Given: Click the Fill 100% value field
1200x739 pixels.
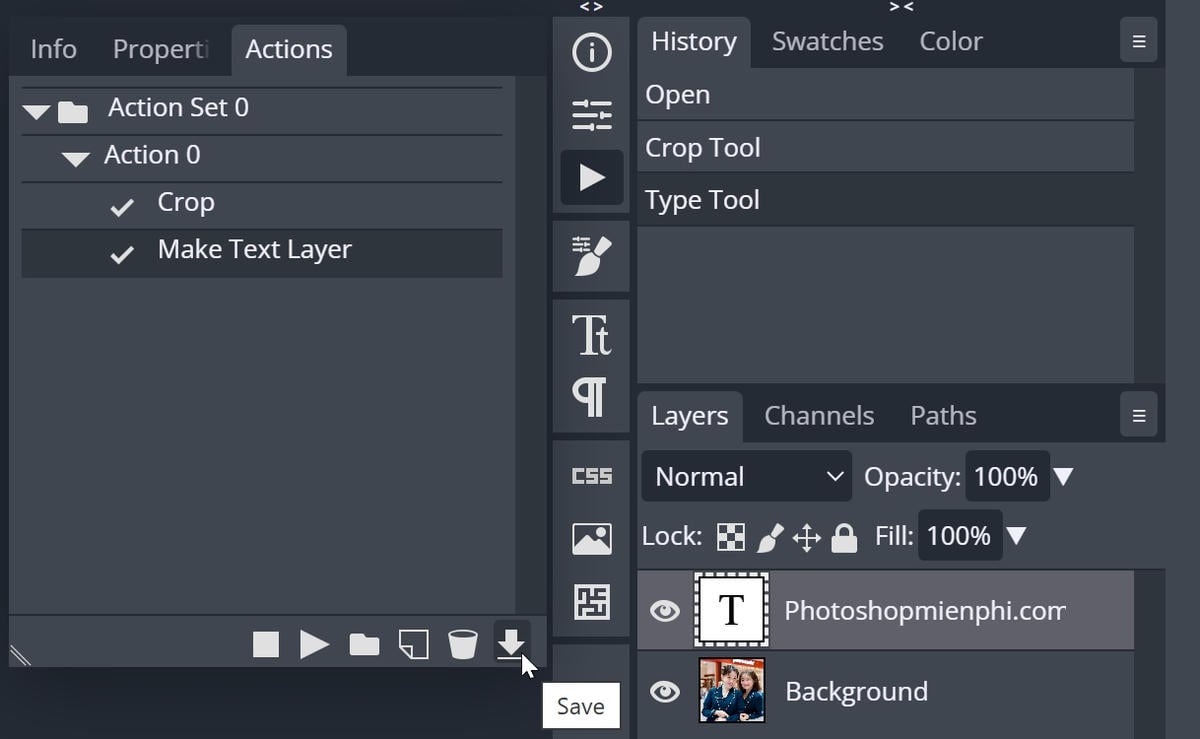Looking at the screenshot, I should pos(959,536).
